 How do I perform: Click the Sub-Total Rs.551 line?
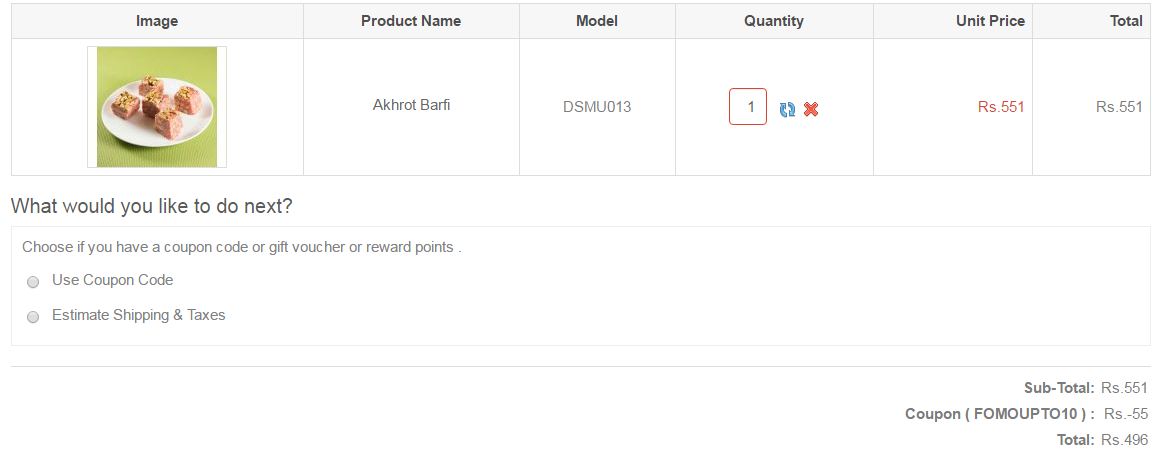[x=1085, y=388]
